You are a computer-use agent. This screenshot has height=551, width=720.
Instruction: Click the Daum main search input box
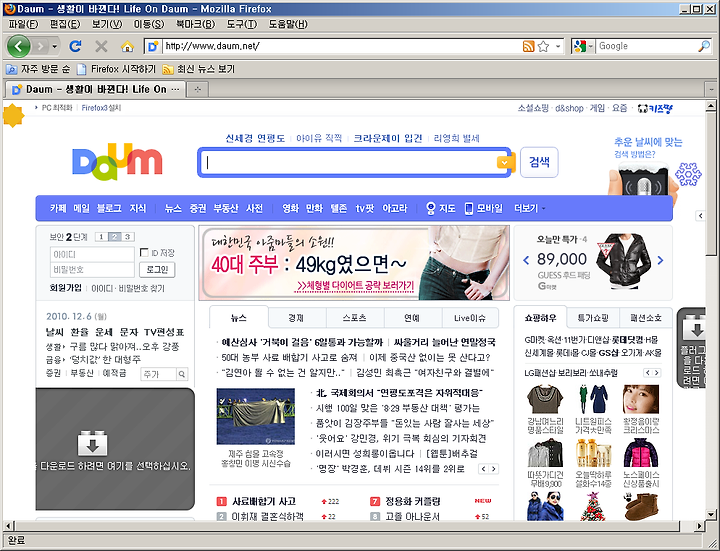[347, 162]
